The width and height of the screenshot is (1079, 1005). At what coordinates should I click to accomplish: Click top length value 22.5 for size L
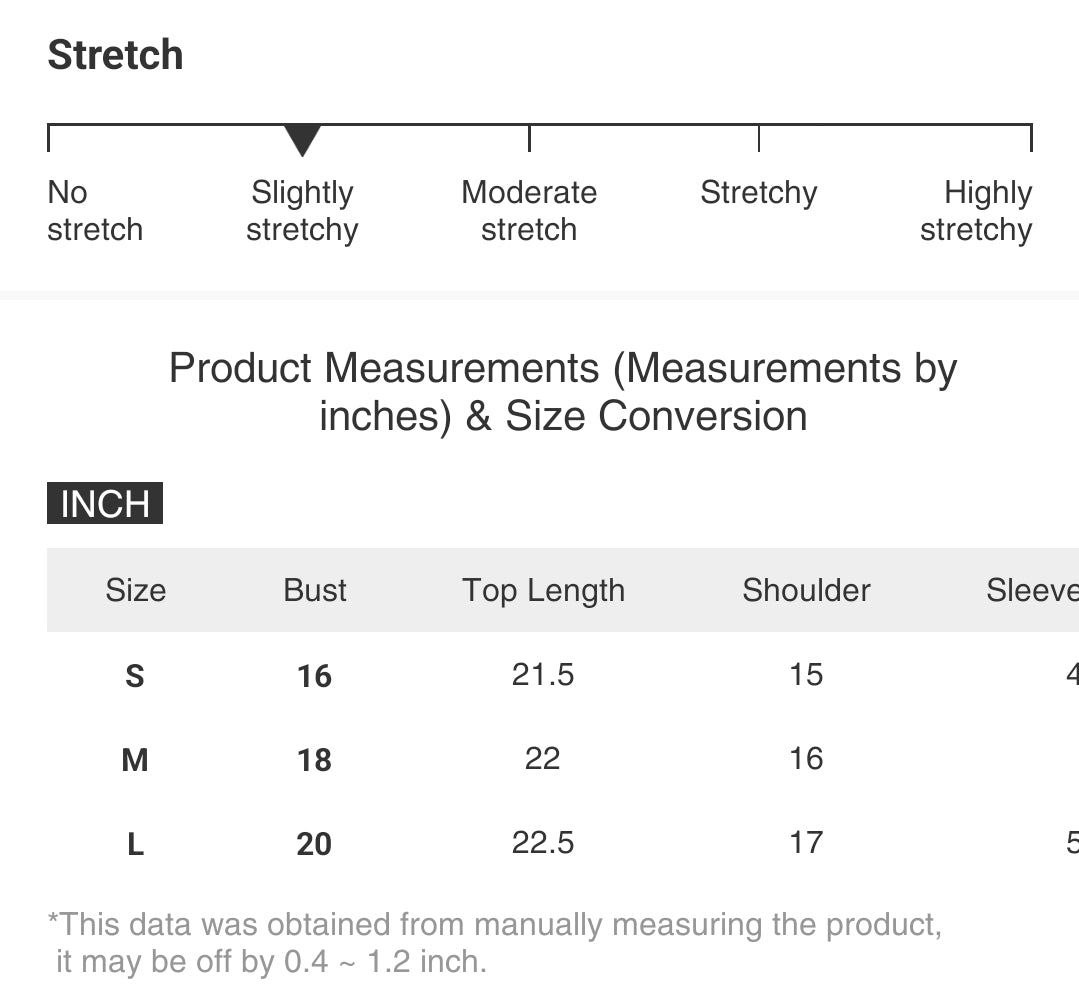click(x=543, y=842)
